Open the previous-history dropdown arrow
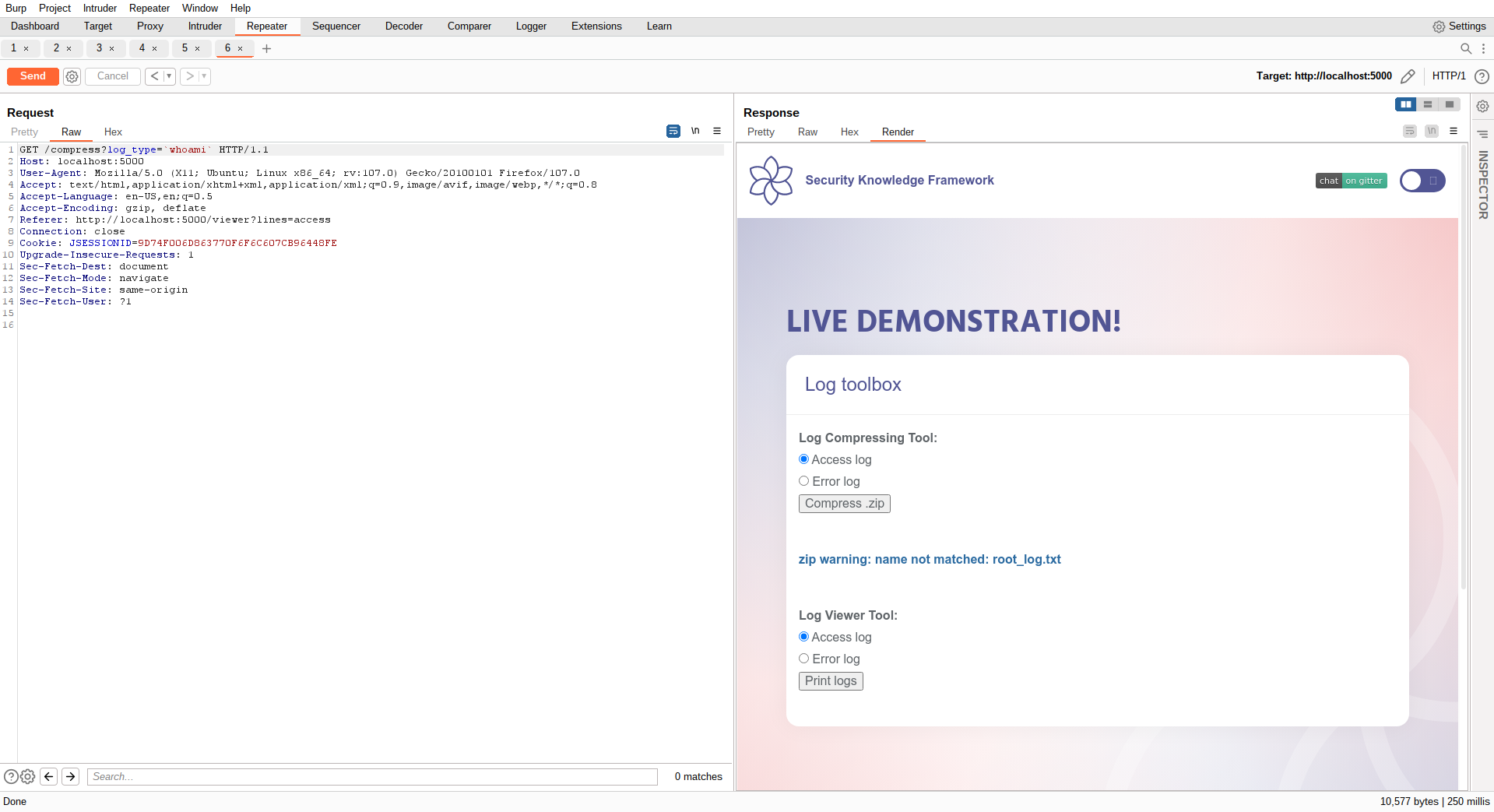This screenshot has width=1494, height=812. point(169,76)
